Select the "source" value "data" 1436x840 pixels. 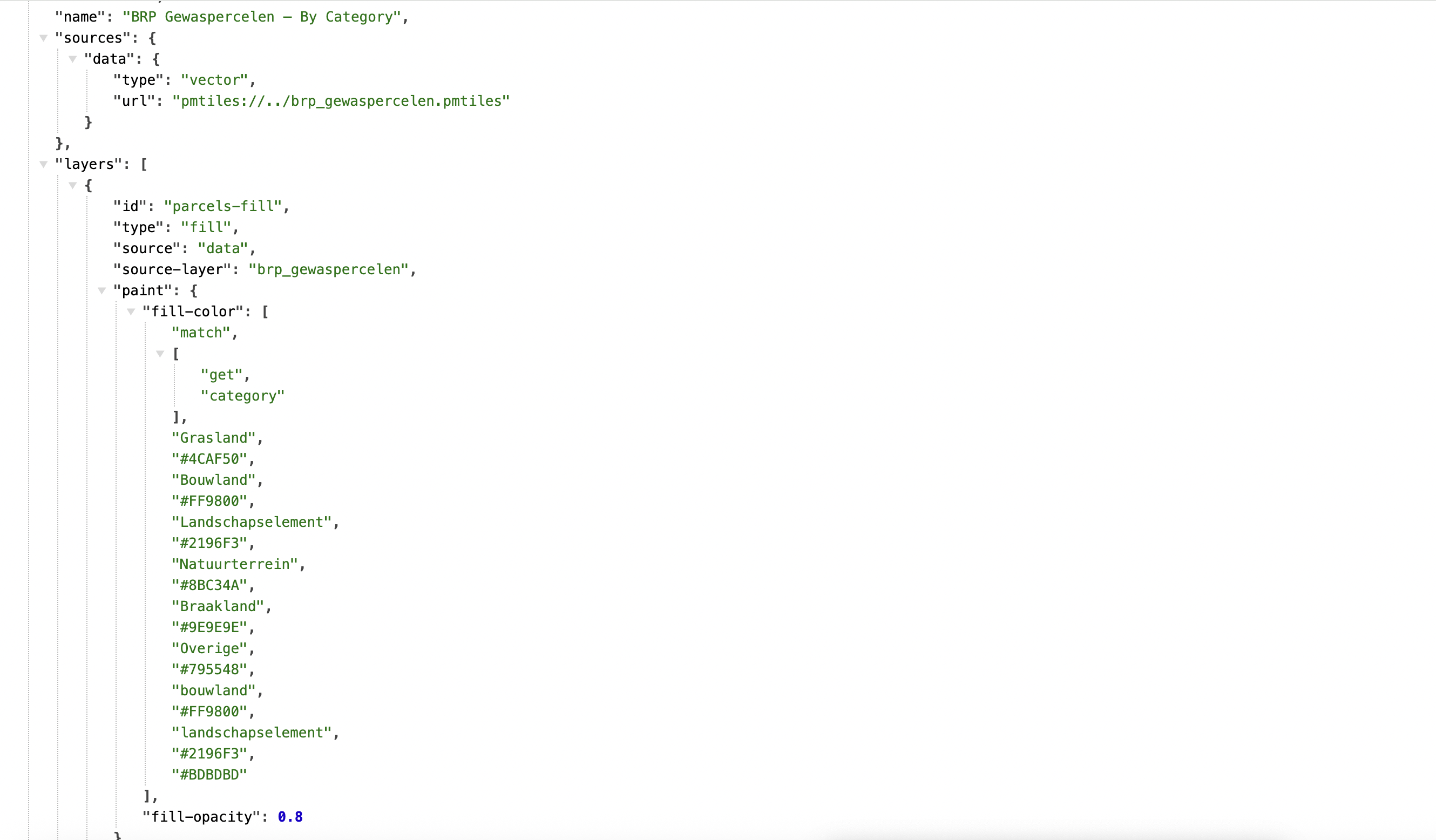(223, 248)
